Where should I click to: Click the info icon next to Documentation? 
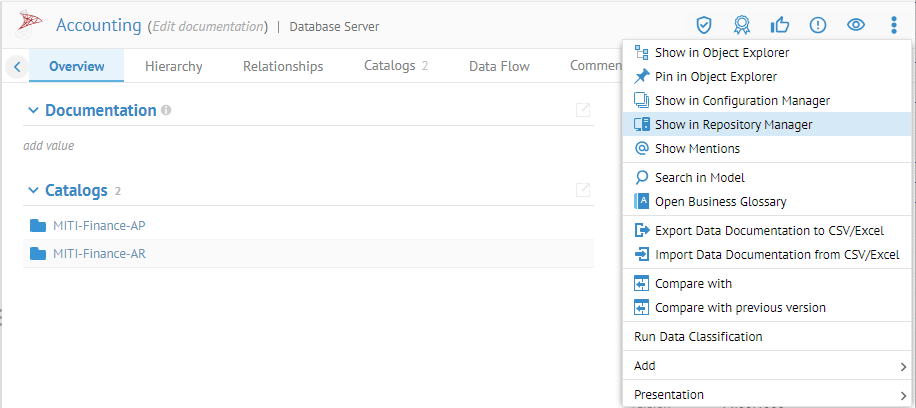point(166,110)
